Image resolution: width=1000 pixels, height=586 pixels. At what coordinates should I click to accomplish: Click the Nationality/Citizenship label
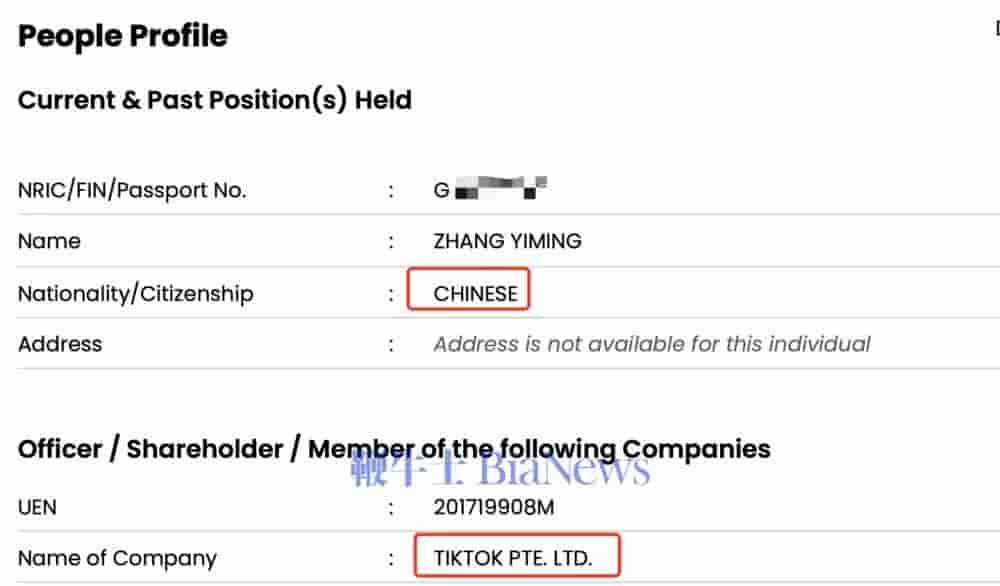[136, 293]
